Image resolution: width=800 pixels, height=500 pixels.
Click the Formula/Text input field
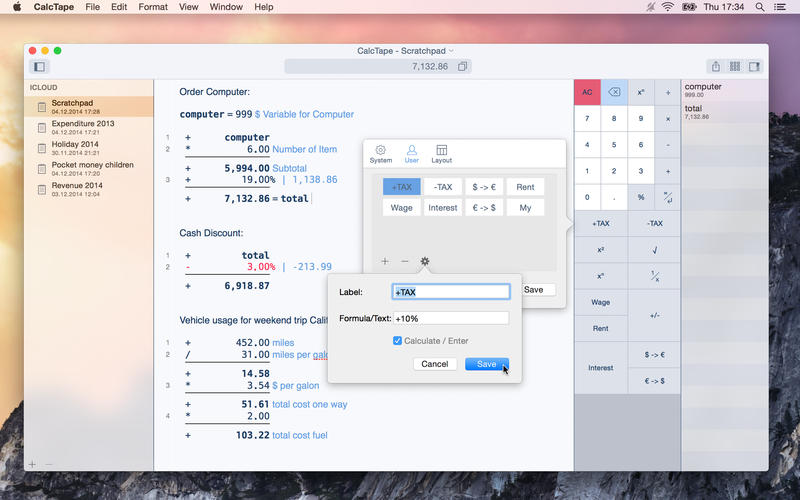pyautogui.click(x=451, y=318)
